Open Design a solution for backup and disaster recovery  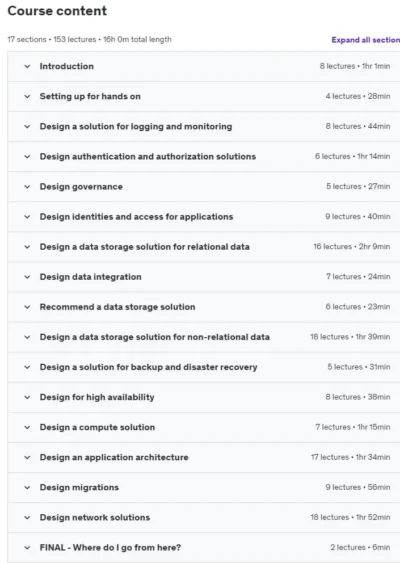point(148,367)
